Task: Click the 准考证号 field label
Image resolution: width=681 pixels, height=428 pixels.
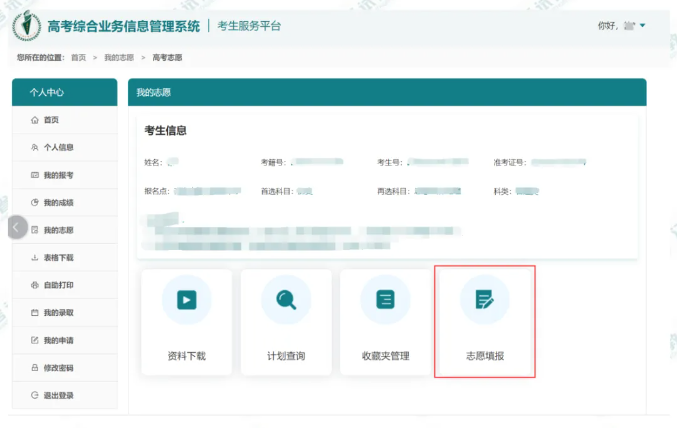Action: pyautogui.click(x=510, y=163)
